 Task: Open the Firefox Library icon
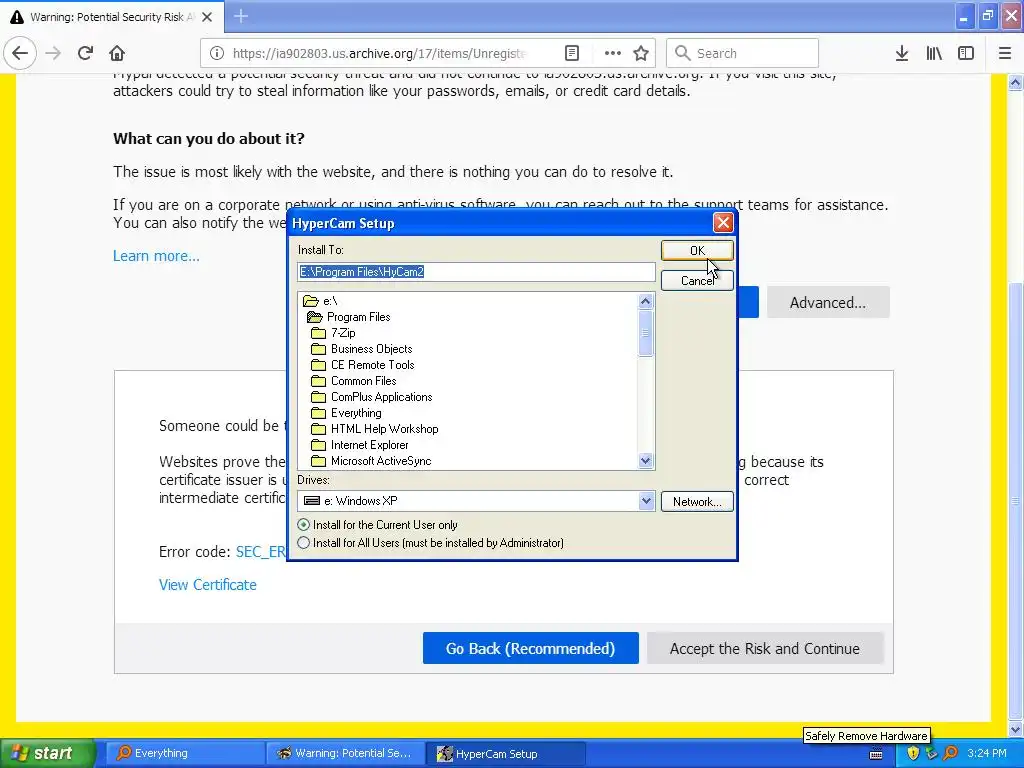pyautogui.click(x=934, y=53)
